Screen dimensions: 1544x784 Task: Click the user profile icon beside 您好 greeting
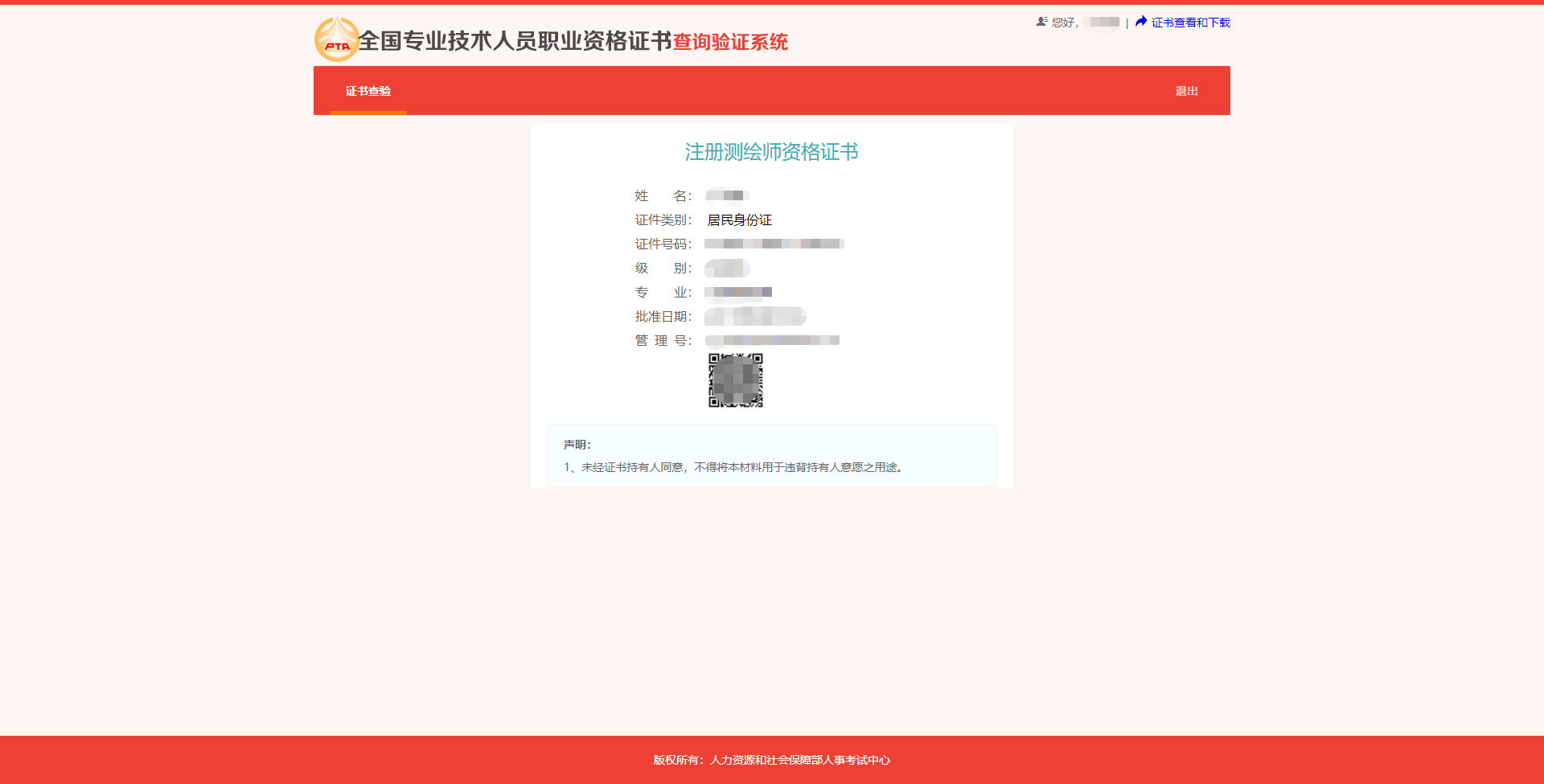pyautogui.click(x=1041, y=22)
